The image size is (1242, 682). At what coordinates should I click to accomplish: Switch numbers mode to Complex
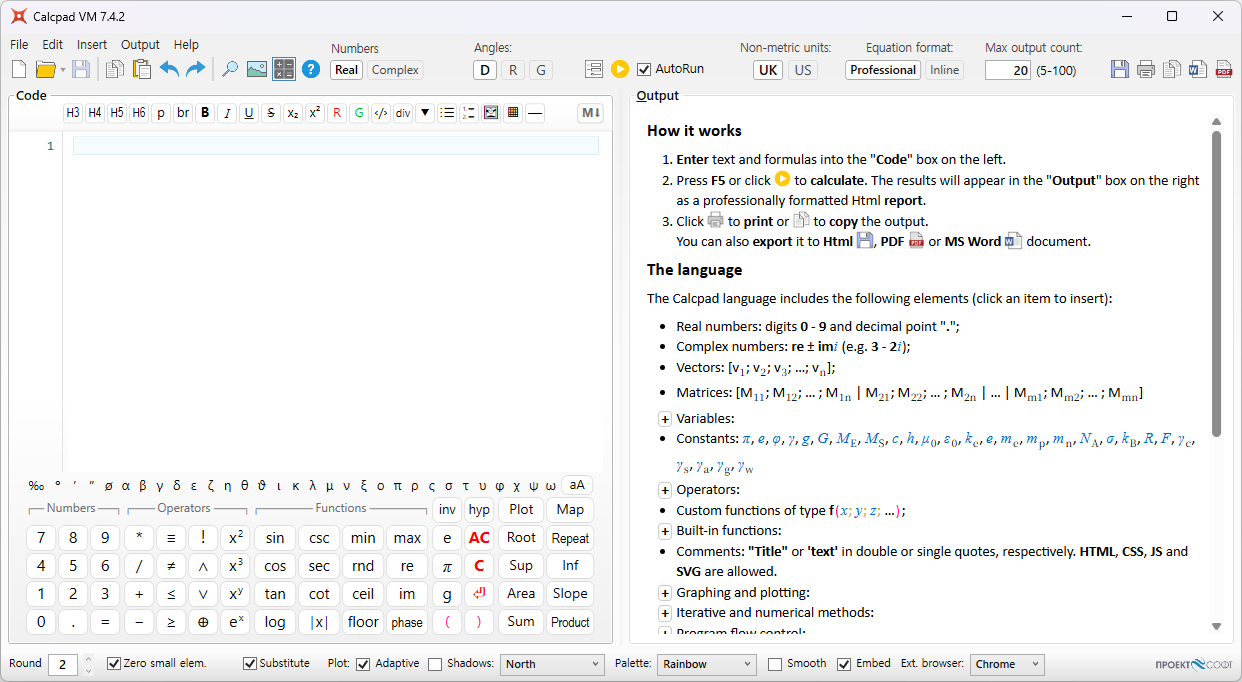click(x=395, y=70)
